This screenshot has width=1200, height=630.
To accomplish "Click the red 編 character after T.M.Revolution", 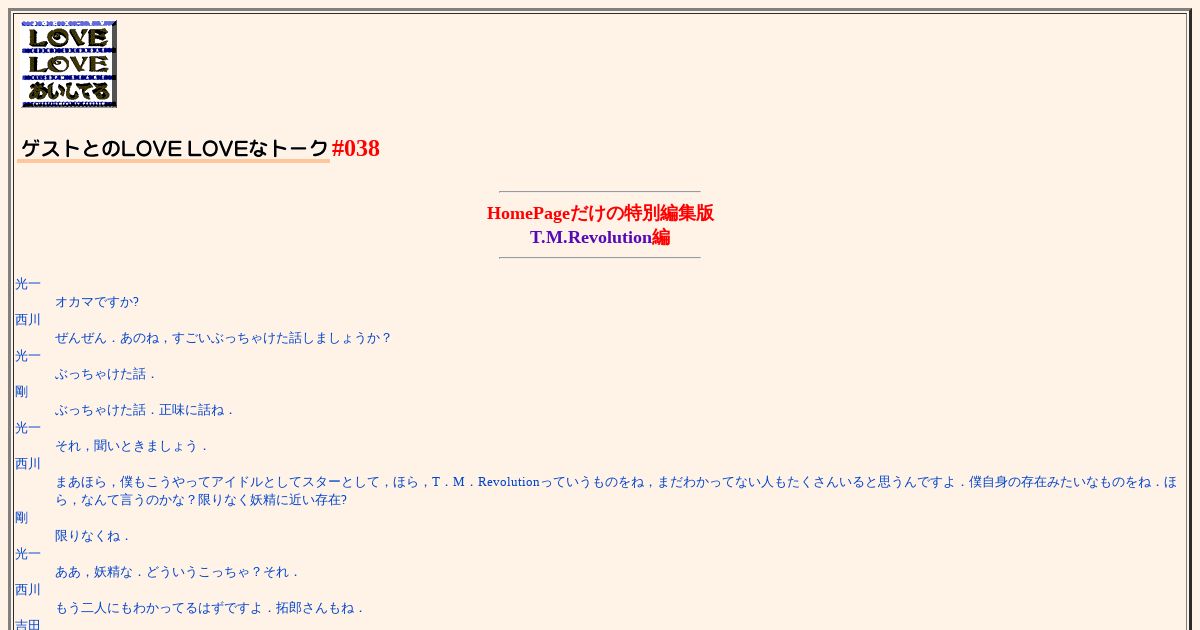I will [661, 237].
